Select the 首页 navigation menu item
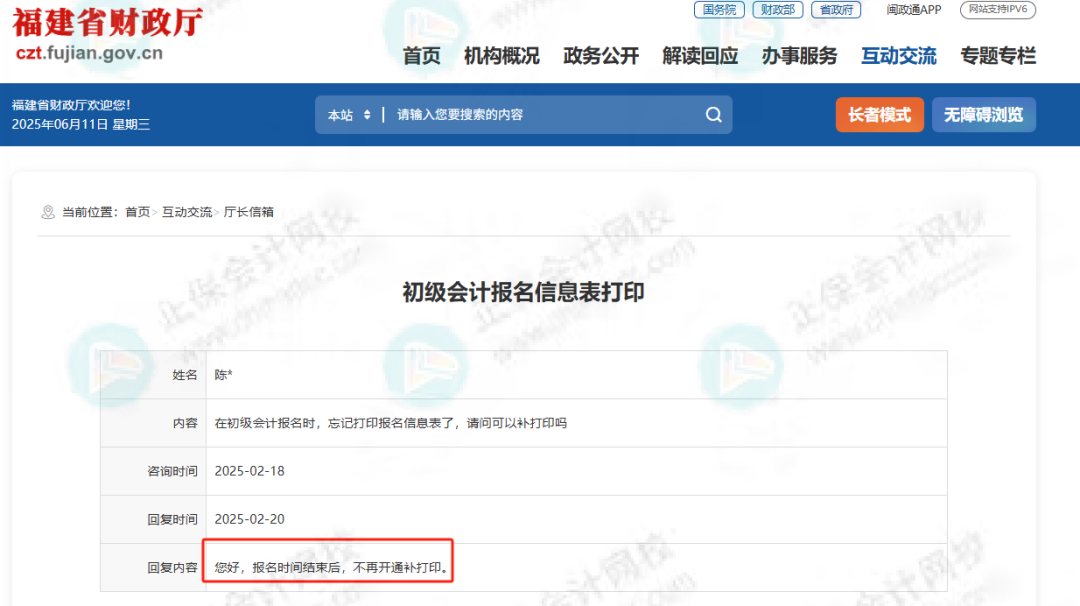Image resolution: width=1080 pixels, height=606 pixels. pyautogui.click(x=420, y=56)
